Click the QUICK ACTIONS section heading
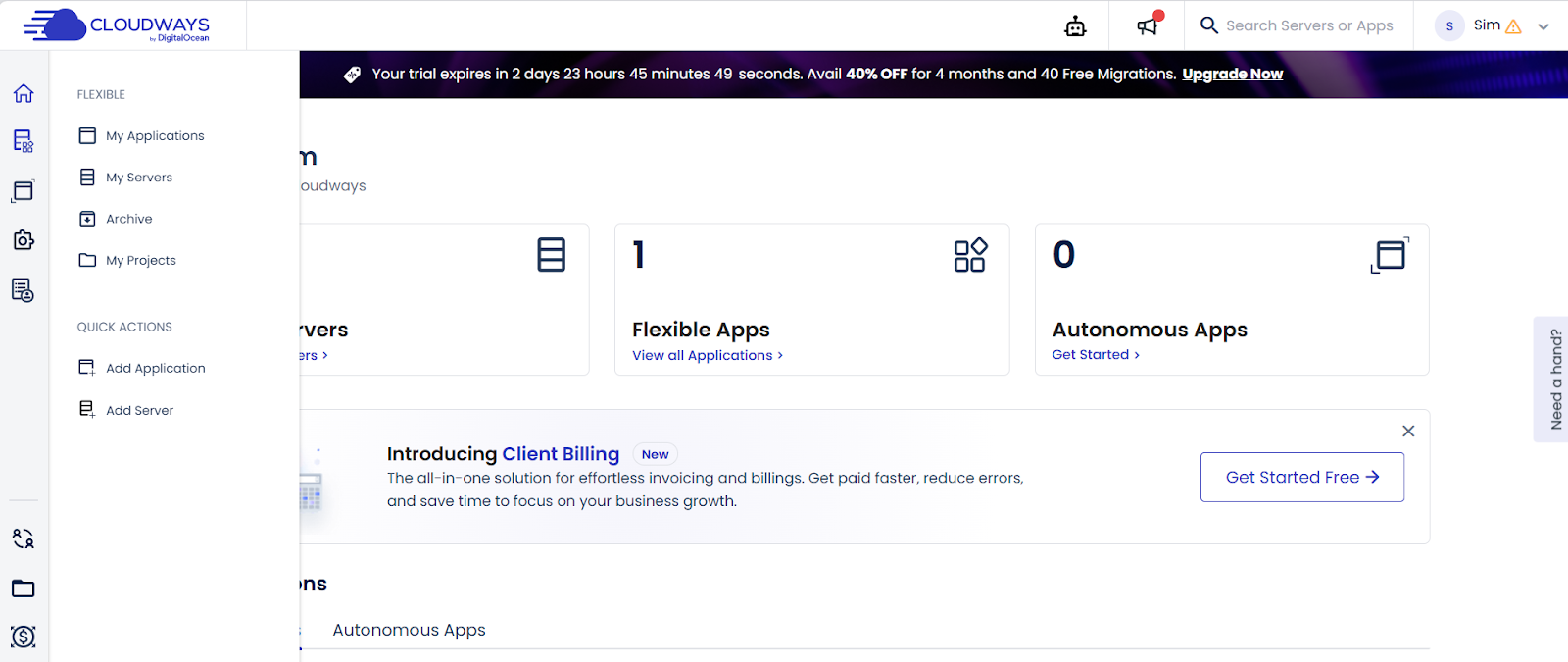The width and height of the screenshot is (1568, 662). [x=124, y=327]
